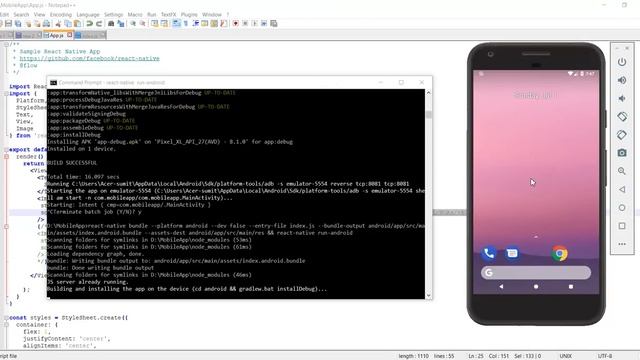Open the Encoding menu
The image size is (640, 360).
pos(61,15)
